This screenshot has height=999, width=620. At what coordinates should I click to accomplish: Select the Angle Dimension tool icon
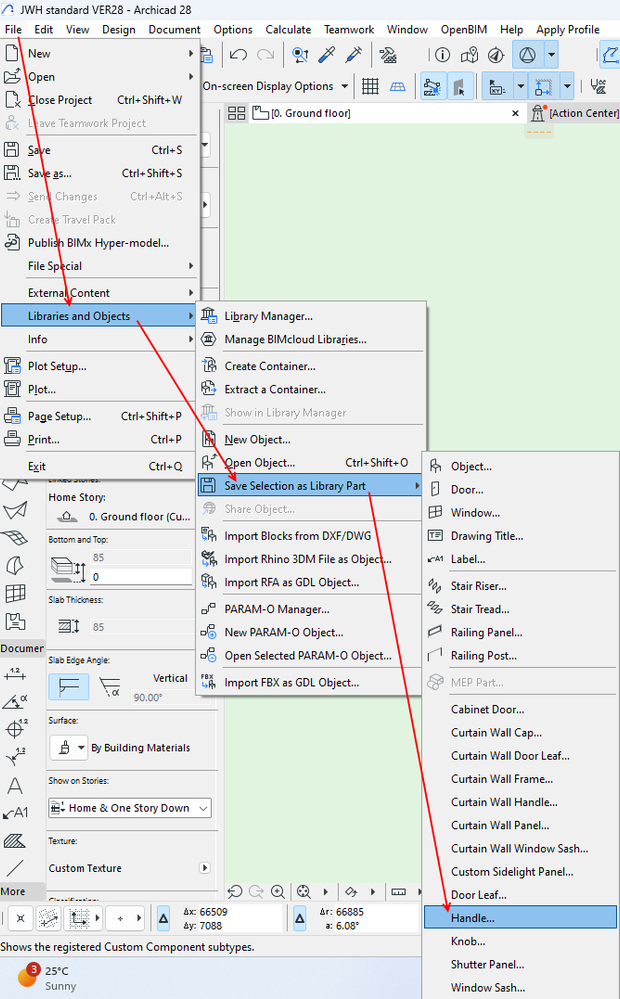[x=15, y=701]
